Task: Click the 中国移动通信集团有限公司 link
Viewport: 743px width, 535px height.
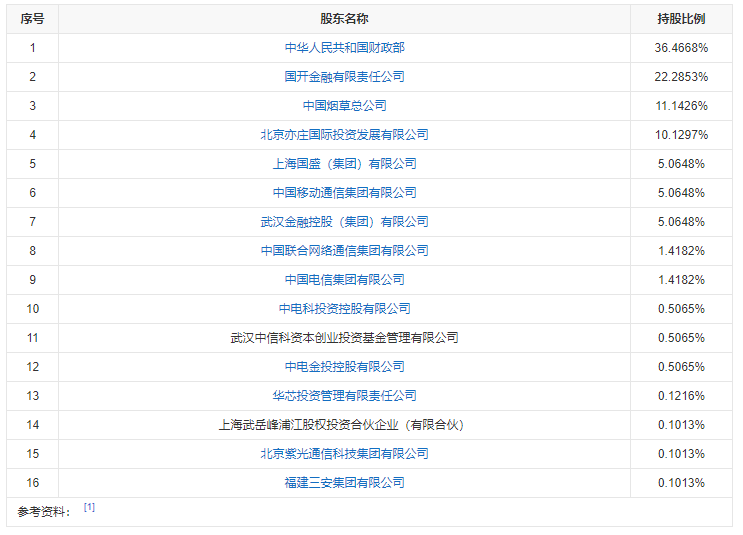Action: click(344, 193)
